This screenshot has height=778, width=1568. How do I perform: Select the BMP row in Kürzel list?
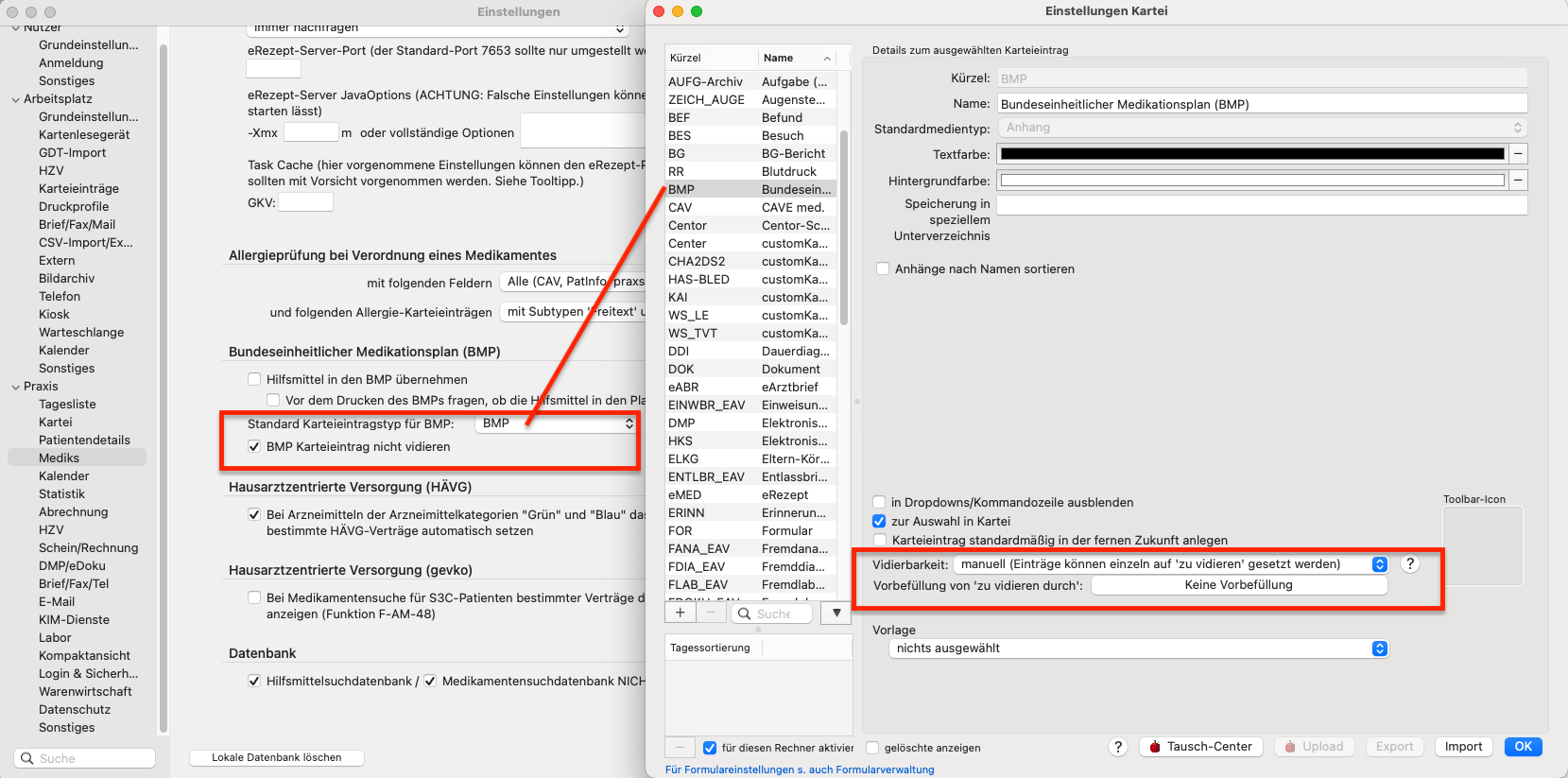tap(750, 189)
